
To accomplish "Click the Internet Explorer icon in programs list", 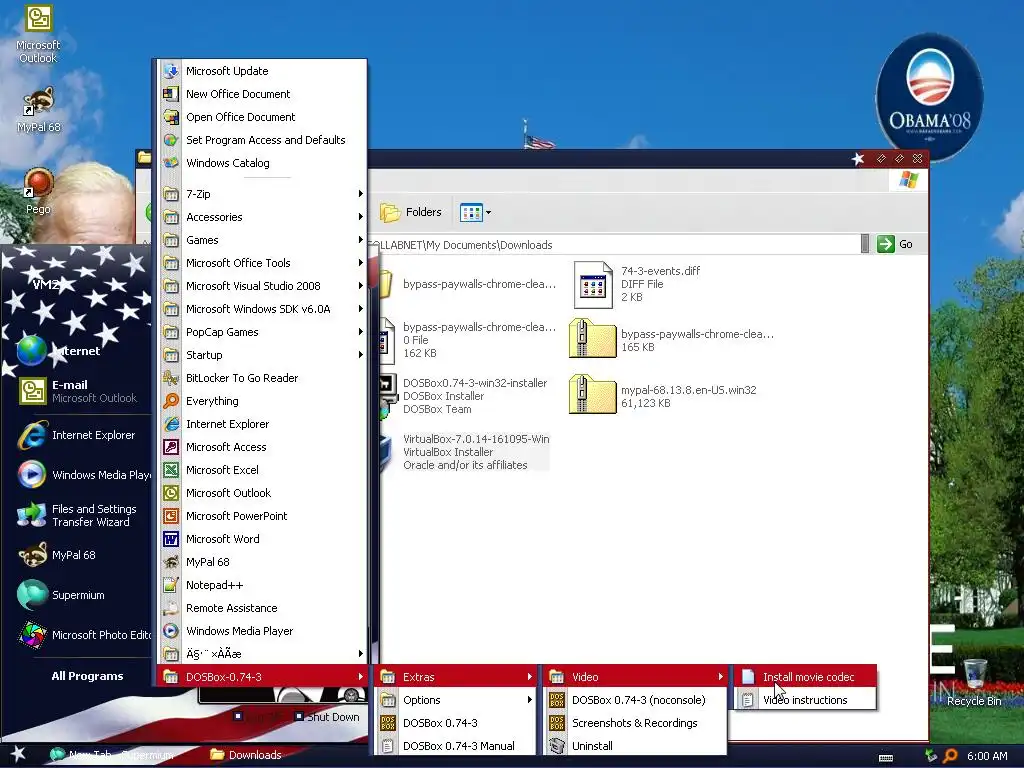I will pos(171,424).
